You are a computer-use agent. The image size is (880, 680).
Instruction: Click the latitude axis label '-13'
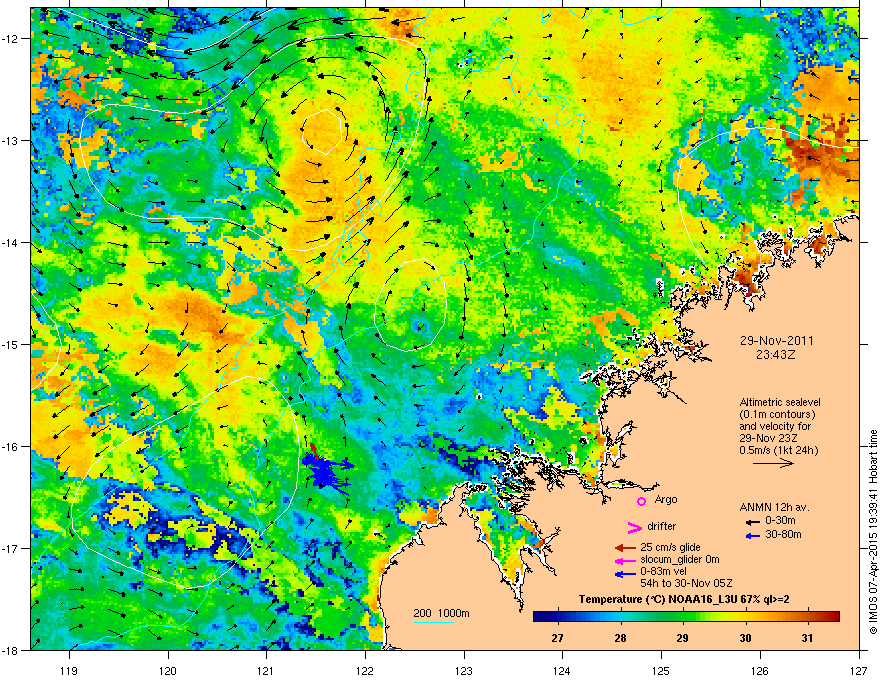pos(11,140)
